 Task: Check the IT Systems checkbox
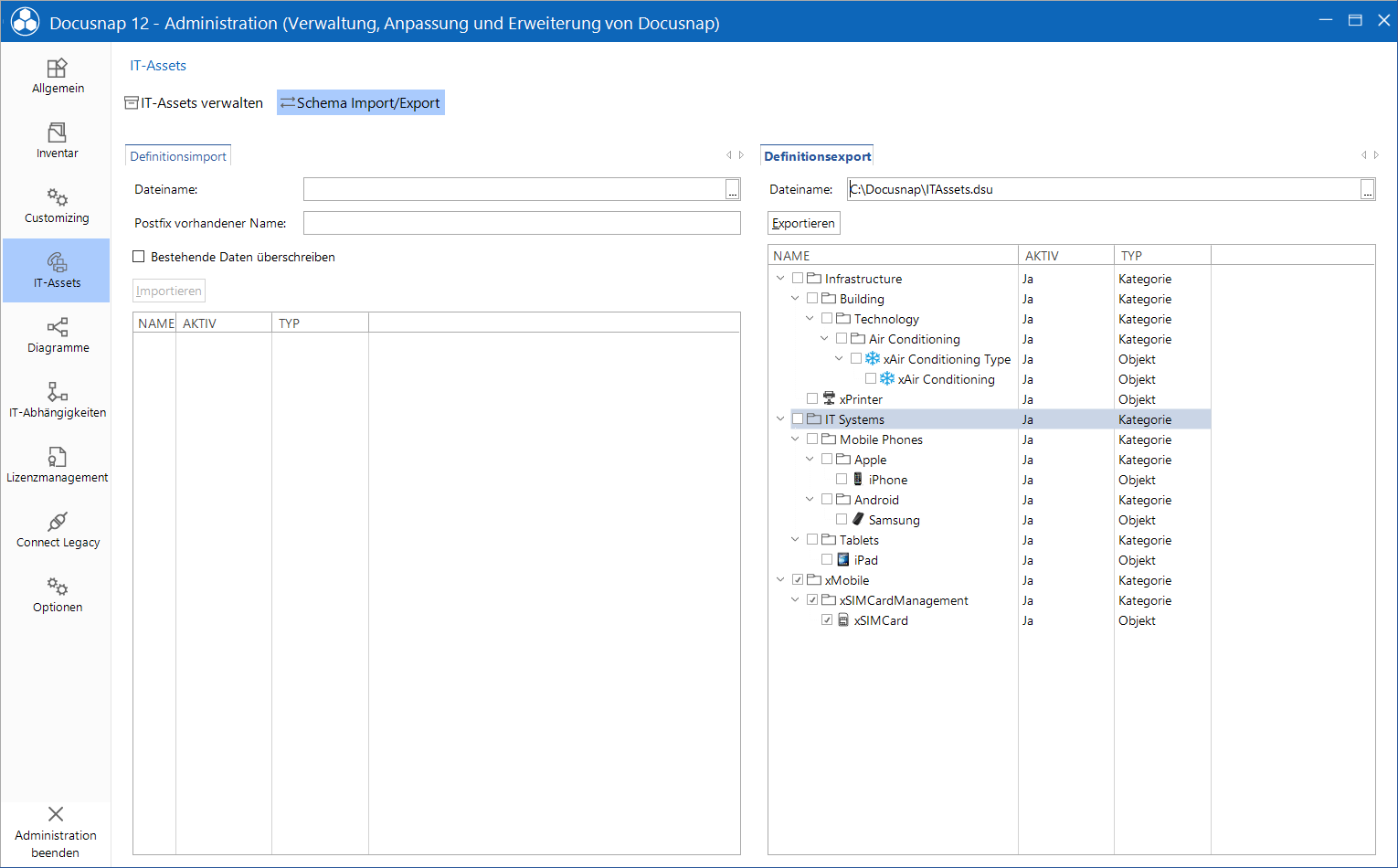[x=798, y=418]
